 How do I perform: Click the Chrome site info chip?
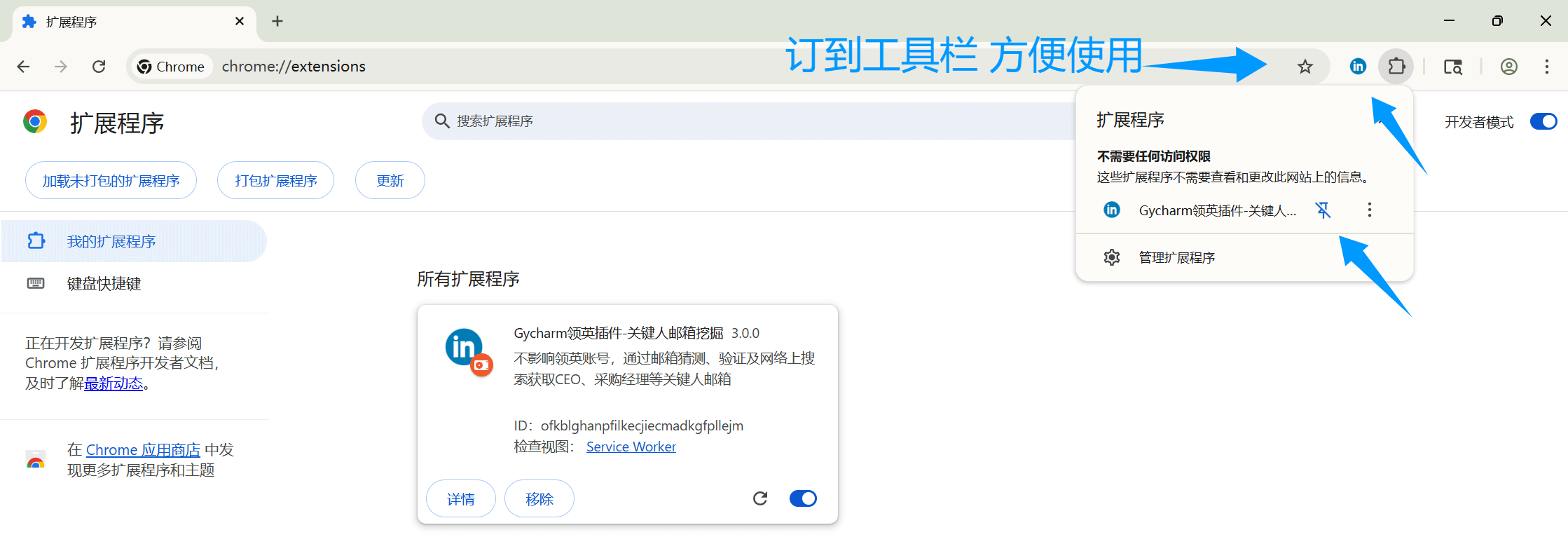click(171, 67)
